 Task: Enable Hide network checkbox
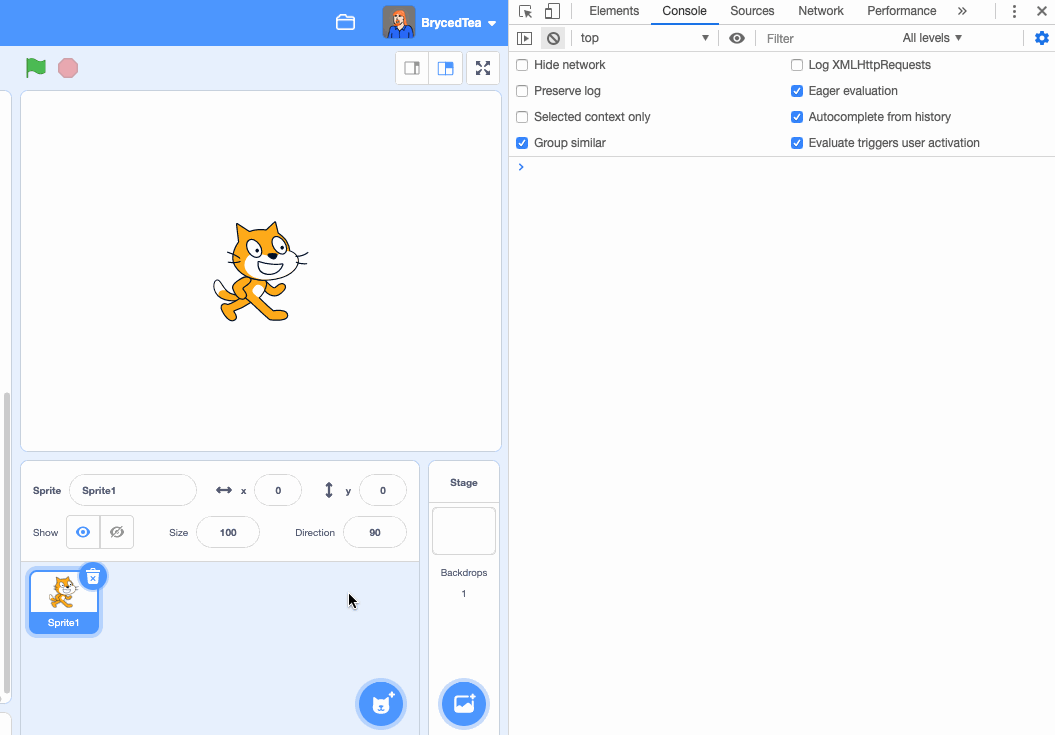(522, 65)
